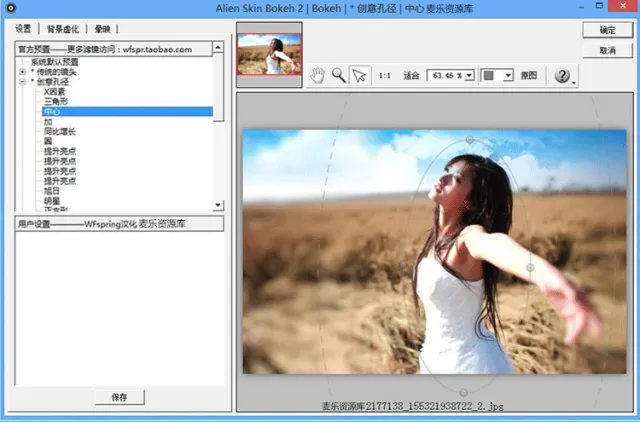This screenshot has width=640, height=422.
Task: Set preview zoom to 1:1
Action: pyautogui.click(x=384, y=76)
